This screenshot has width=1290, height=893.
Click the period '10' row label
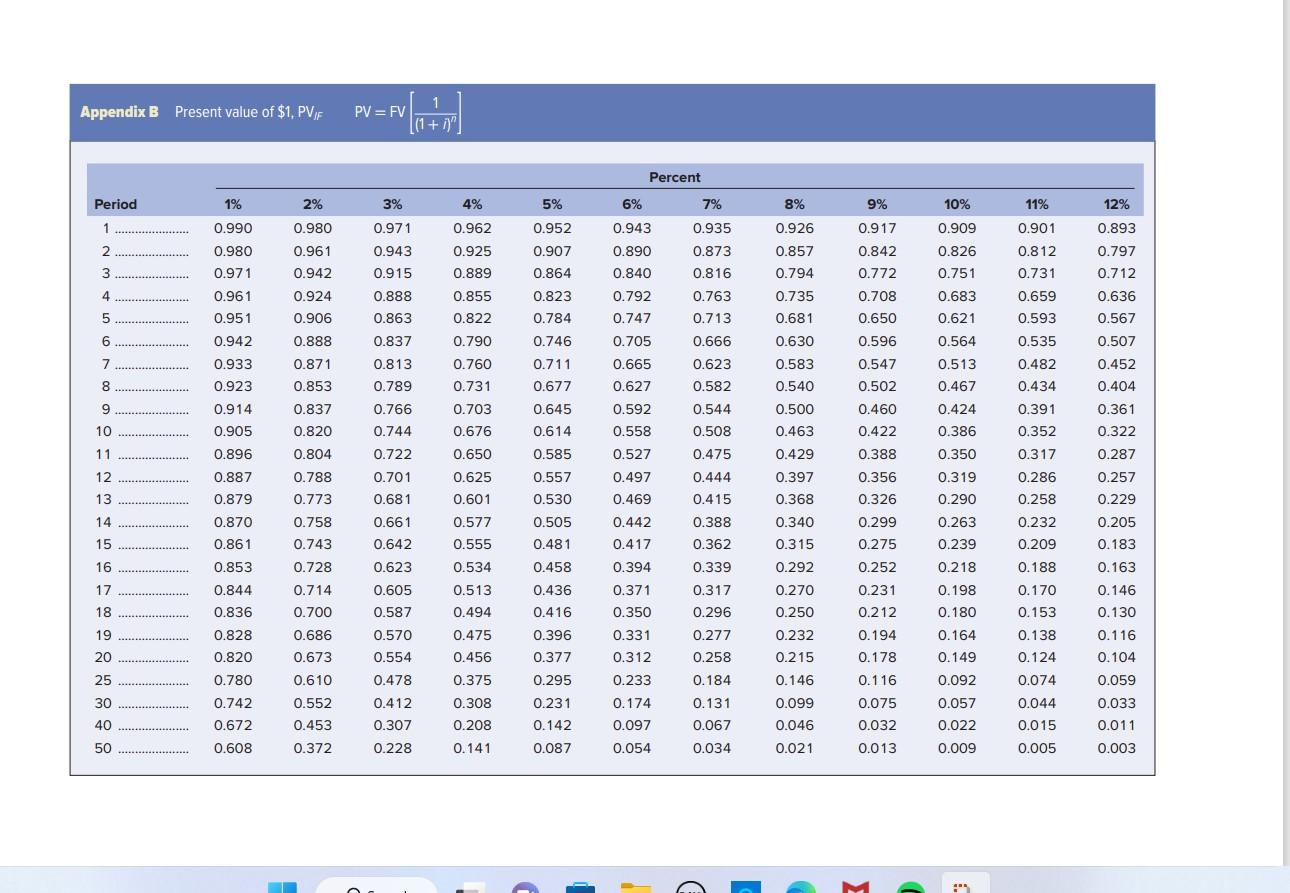[x=103, y=431]
